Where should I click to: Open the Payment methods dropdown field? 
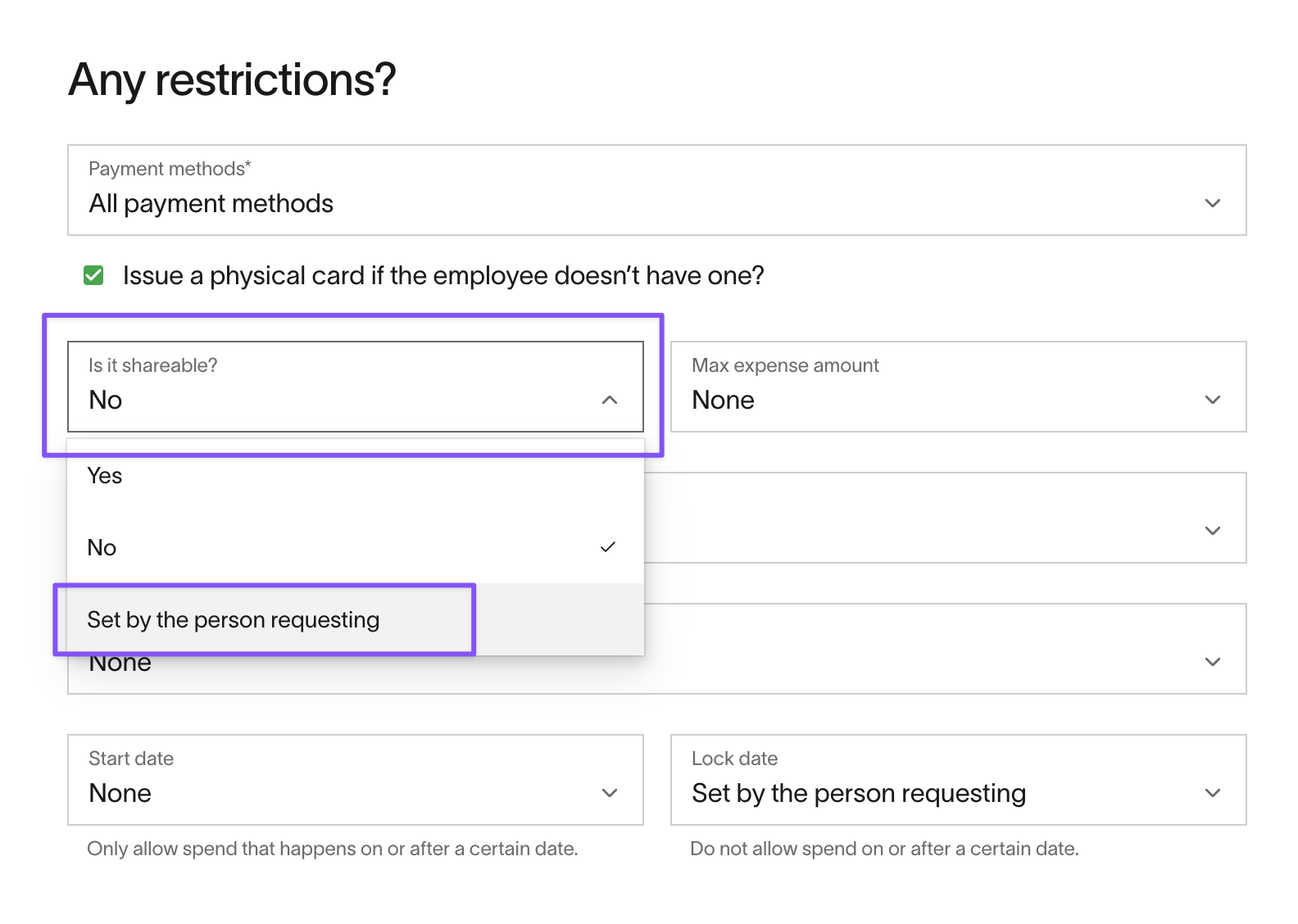(x=657, y=190)
